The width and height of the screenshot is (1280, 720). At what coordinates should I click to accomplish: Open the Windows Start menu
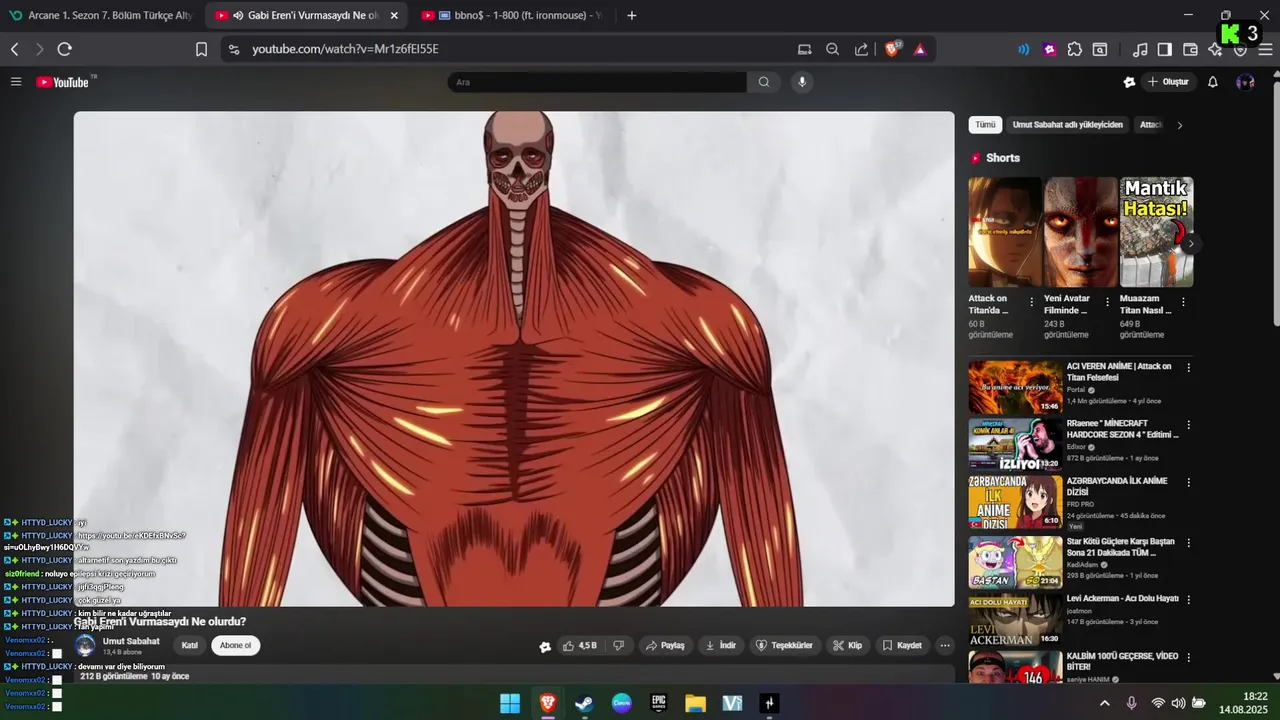[510, 703]
